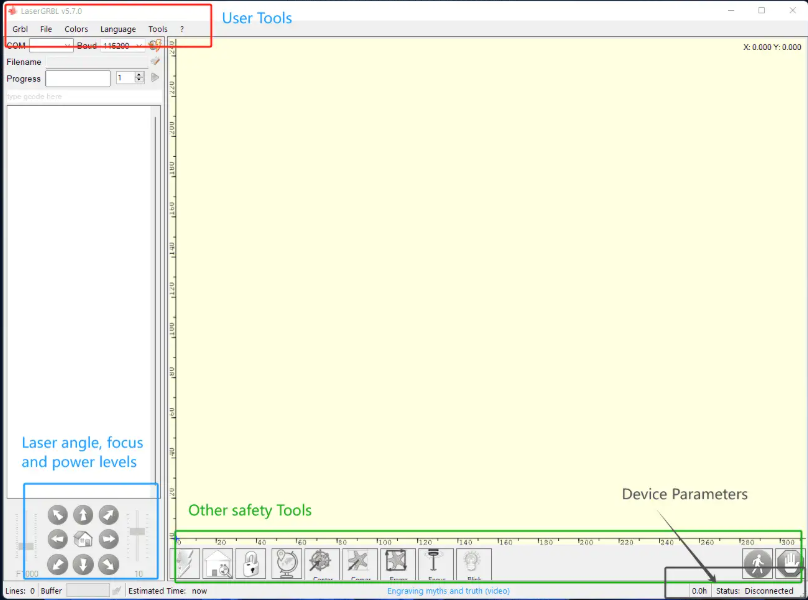This screenshot has height=600, width=808.
Task: Click the Frame custom button
Action: coord(397,563)
